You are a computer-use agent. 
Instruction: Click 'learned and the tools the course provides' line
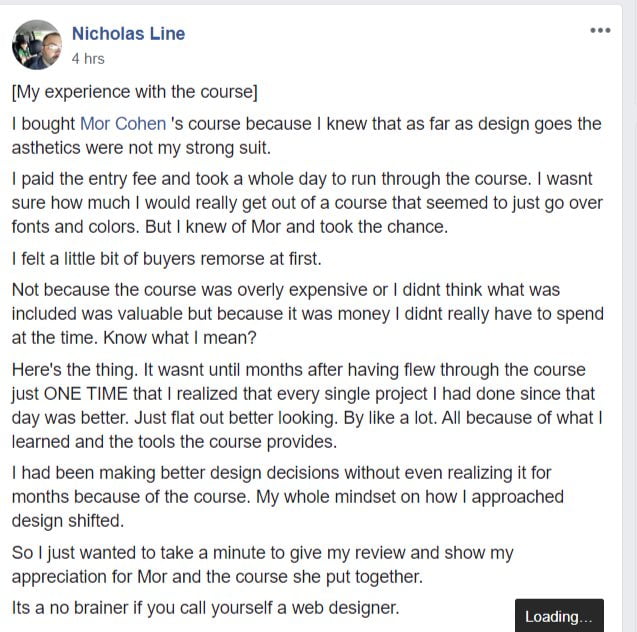tap(174, 442)
